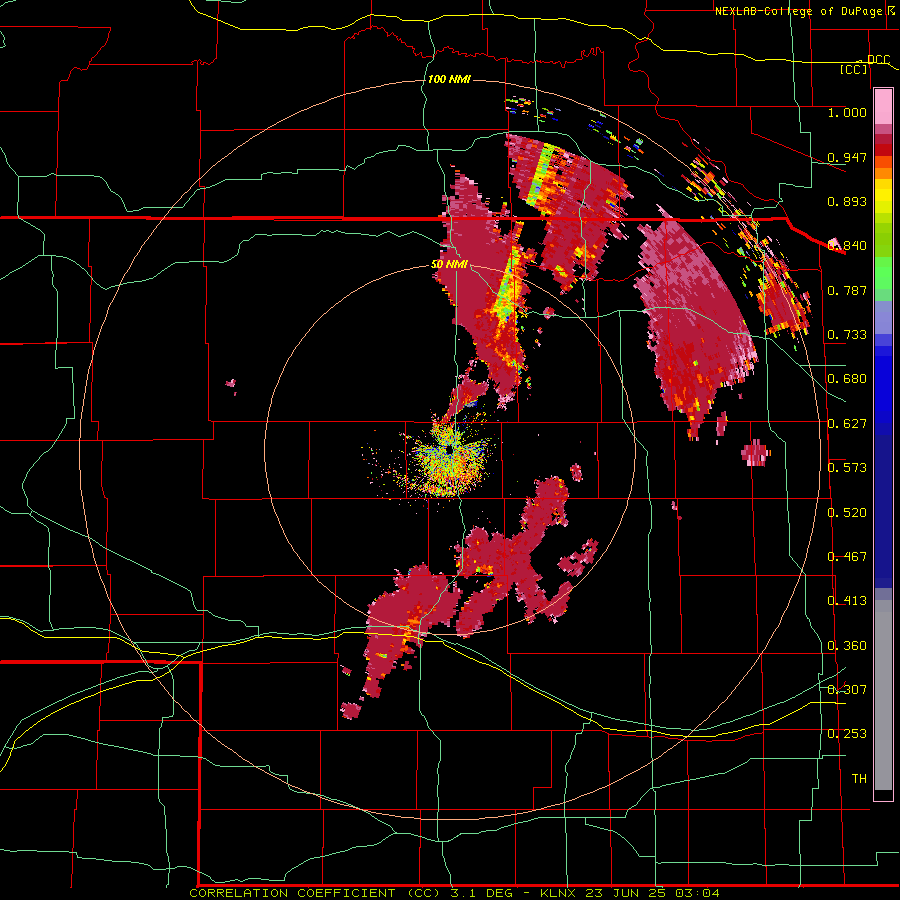Click the small isolated echo cell east of the radar

point(755,452)
